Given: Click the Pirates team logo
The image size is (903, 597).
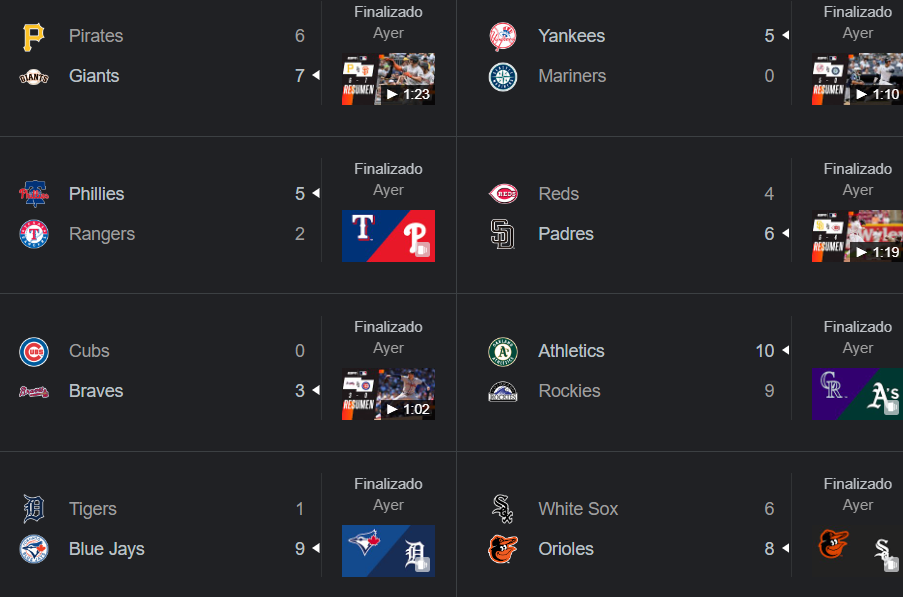Looking at the screenshot, I should tap(34, 36).
